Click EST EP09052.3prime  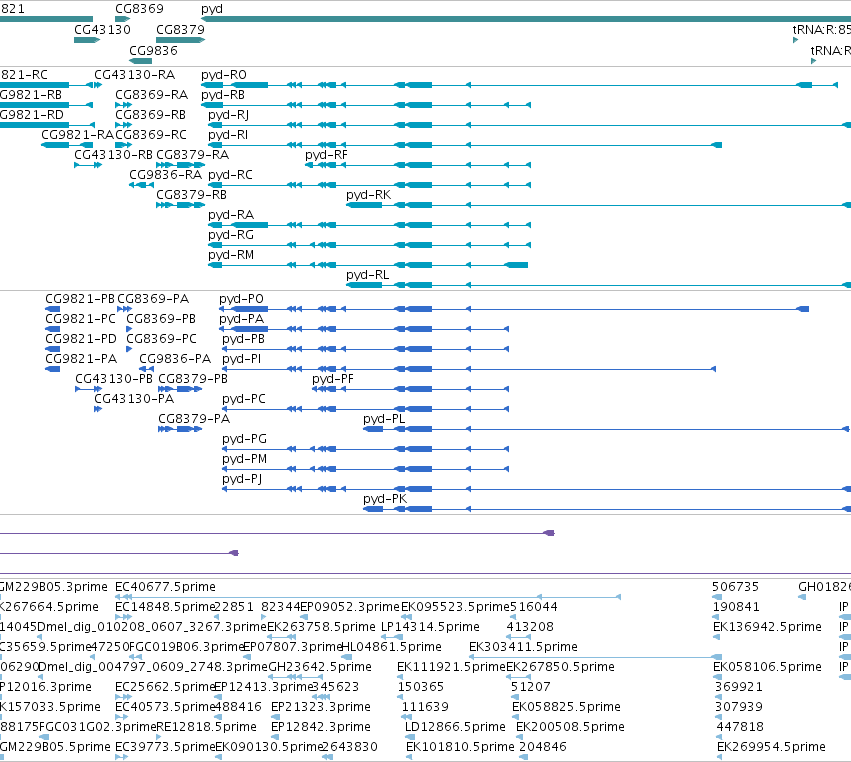350,607
